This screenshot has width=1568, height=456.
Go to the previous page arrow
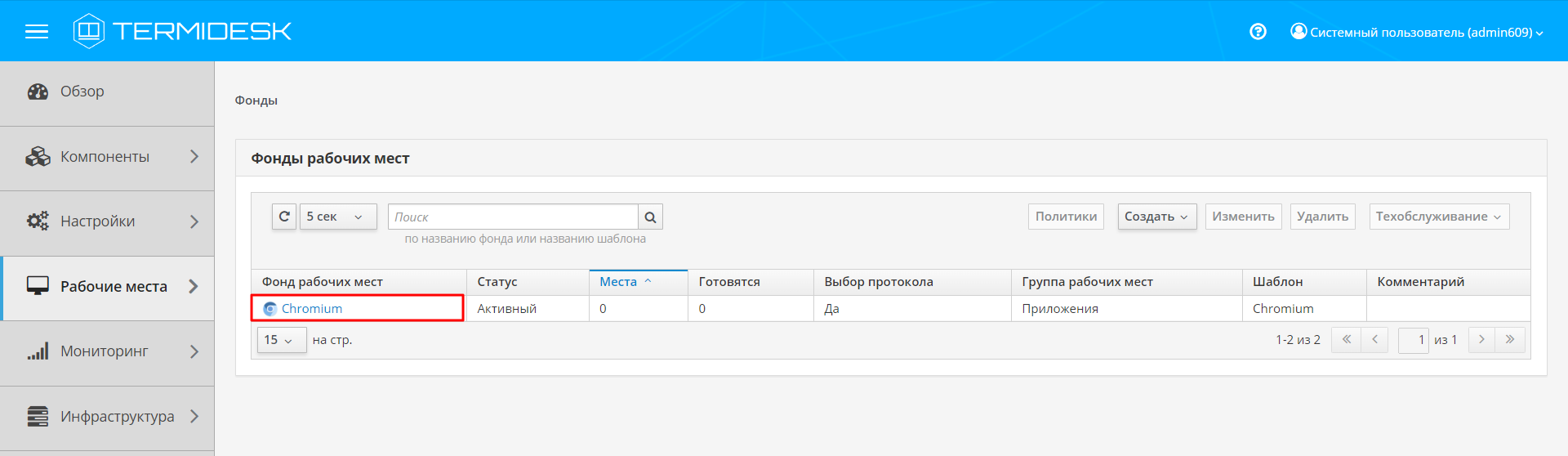point(1374,340)
